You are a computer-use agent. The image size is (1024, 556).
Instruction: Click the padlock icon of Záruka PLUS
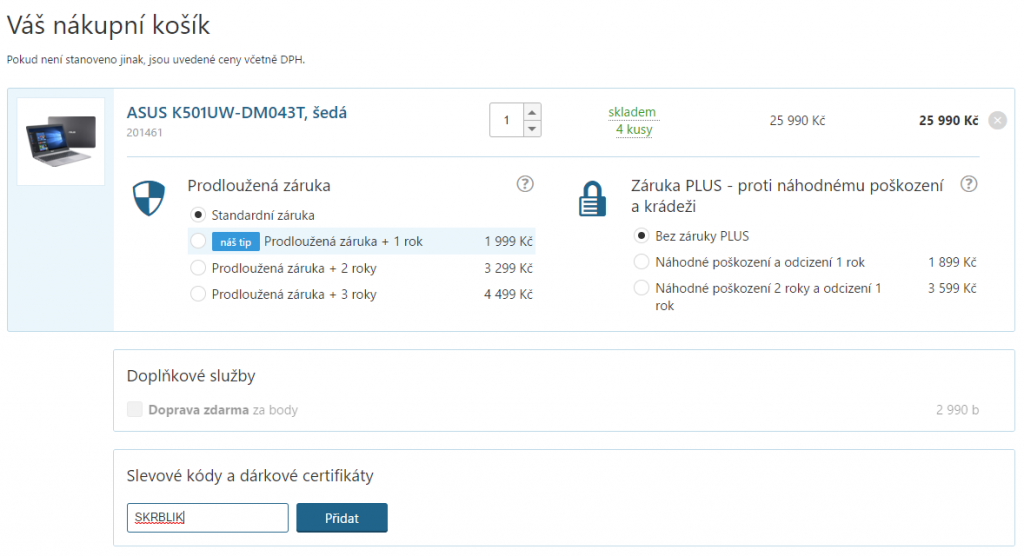[x=592, y=199]
